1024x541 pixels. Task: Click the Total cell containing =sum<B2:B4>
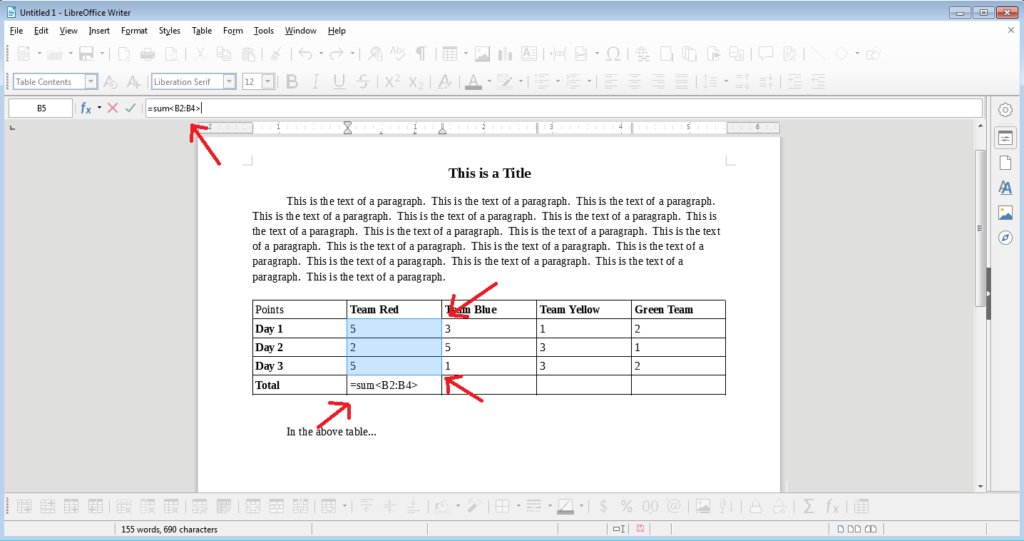pyautogui.click(x=394, y=385)
